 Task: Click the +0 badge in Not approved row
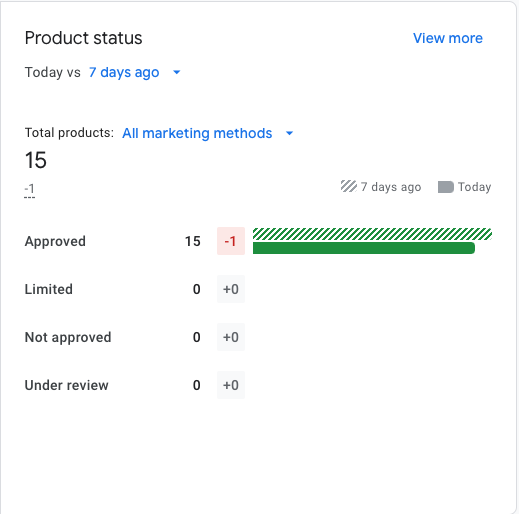231,337
